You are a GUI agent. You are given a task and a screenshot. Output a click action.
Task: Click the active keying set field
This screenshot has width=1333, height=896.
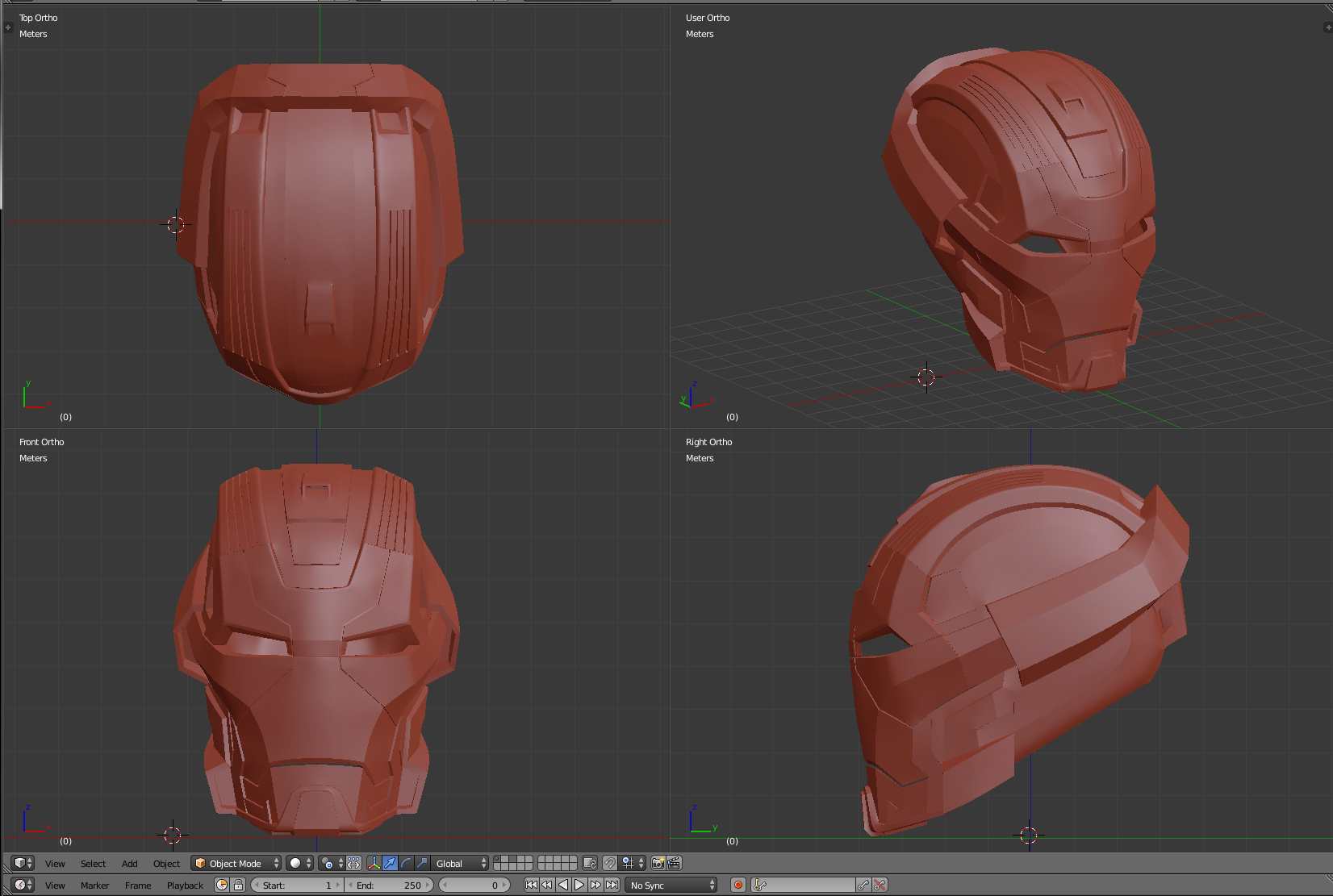pyautogui.click(x=803, y=885)
